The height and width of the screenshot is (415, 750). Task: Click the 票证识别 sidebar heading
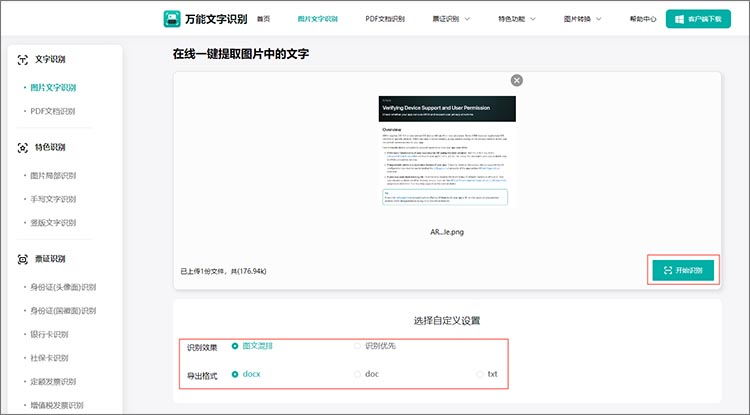[50, 259]
